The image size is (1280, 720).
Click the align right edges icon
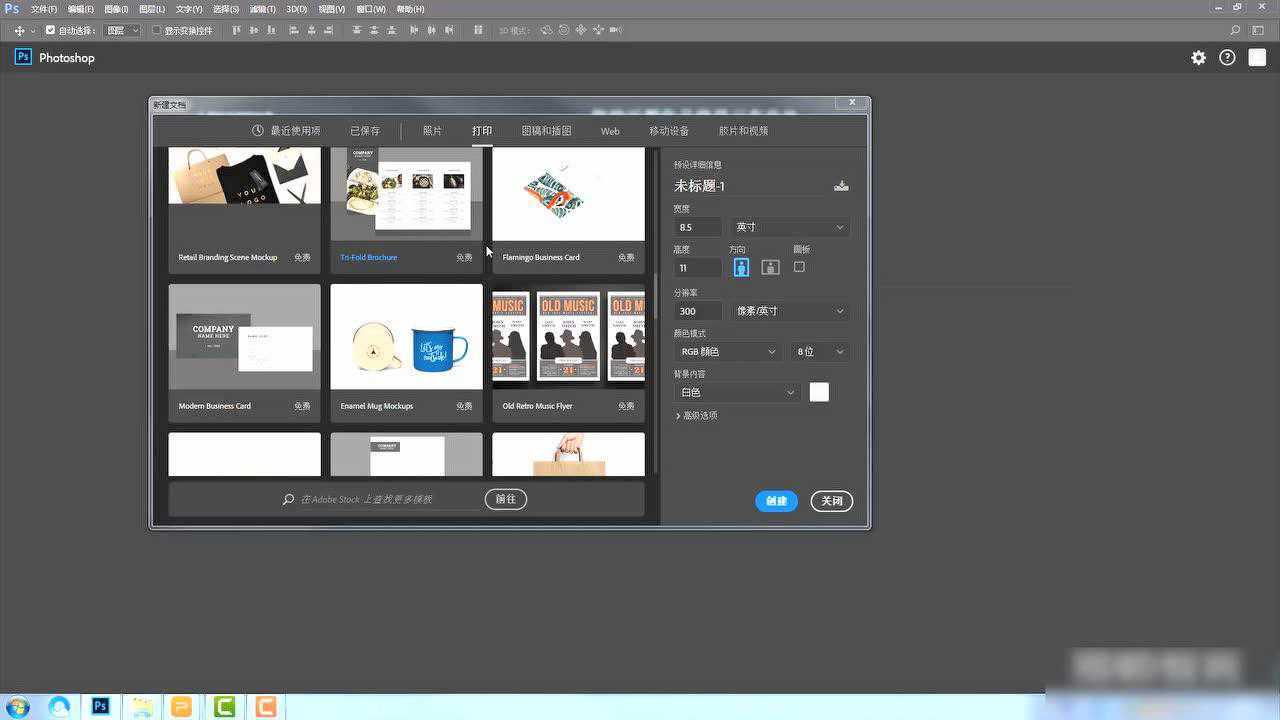coord(328,30)
